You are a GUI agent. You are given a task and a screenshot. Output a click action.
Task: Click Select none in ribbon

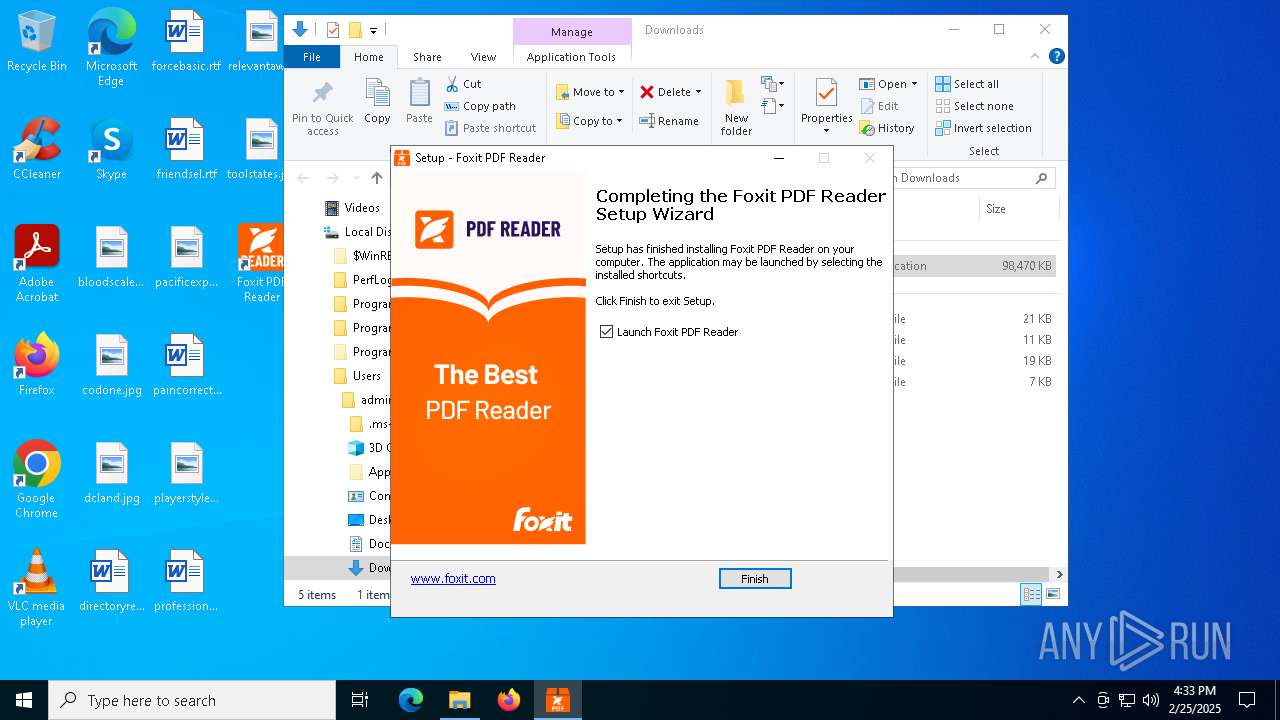tap(974, 106)
